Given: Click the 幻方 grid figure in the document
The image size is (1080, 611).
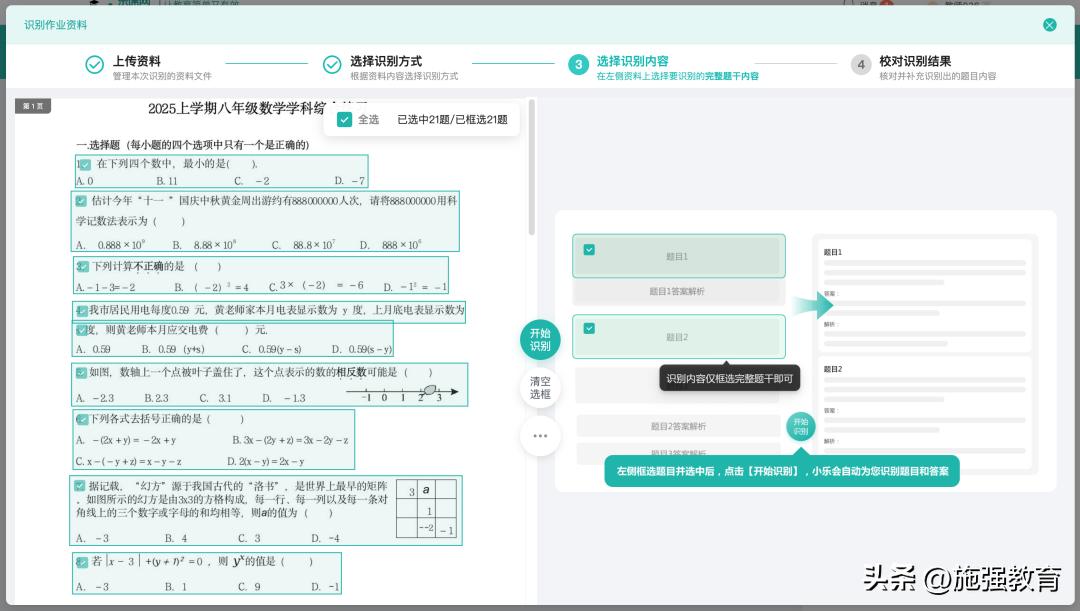Looking at the screenshot, I should (x=426, y=509).
